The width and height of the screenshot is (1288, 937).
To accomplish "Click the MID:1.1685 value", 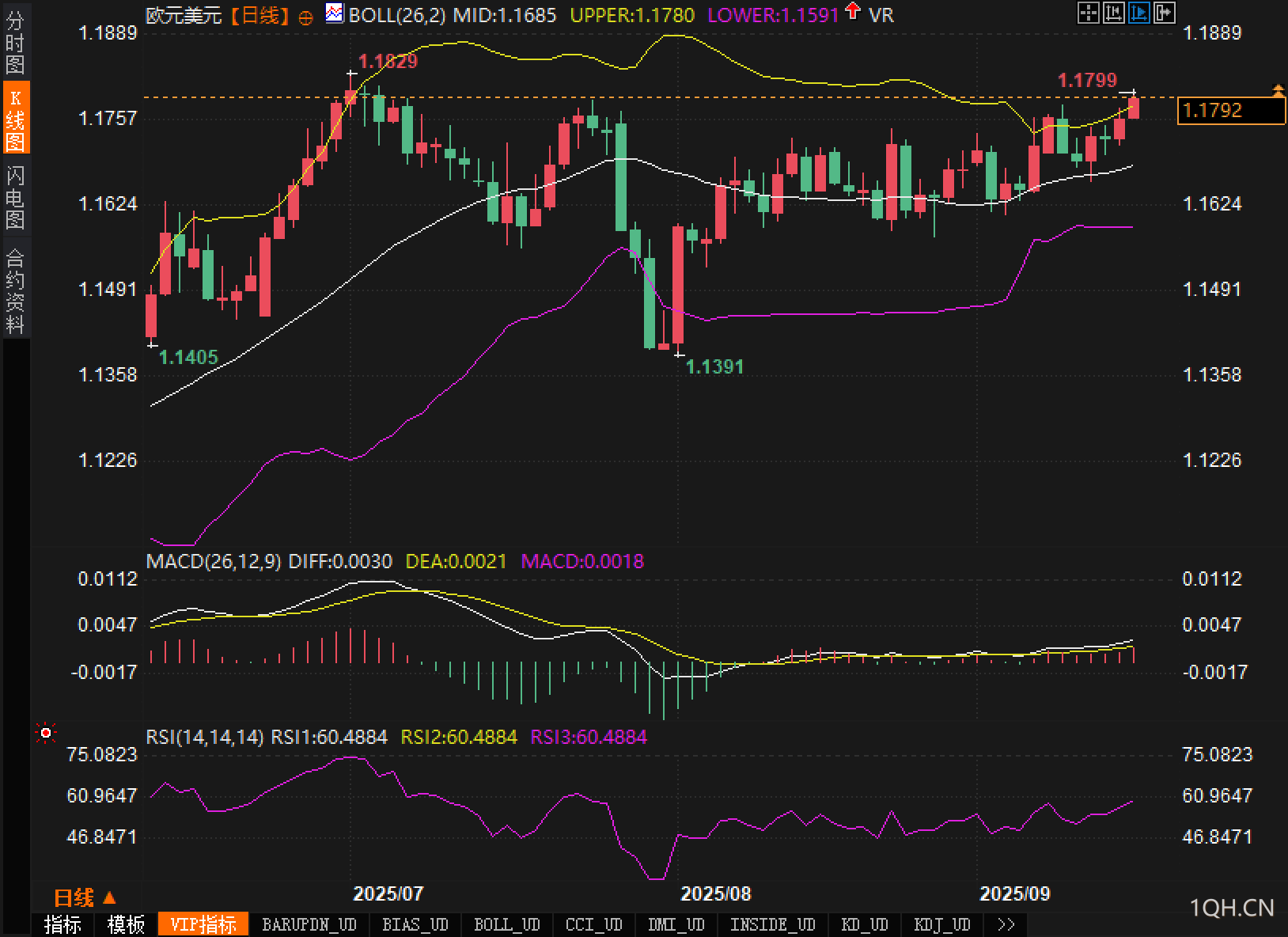I will [x=505, y=15].
